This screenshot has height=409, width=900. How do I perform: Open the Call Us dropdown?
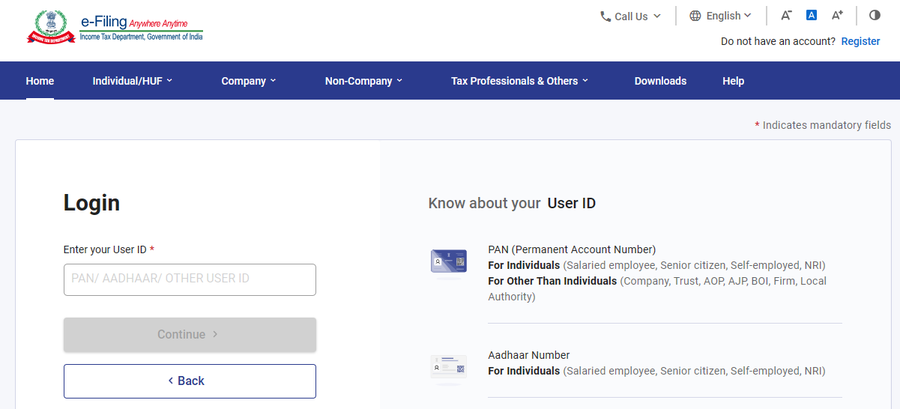(631, 17)
